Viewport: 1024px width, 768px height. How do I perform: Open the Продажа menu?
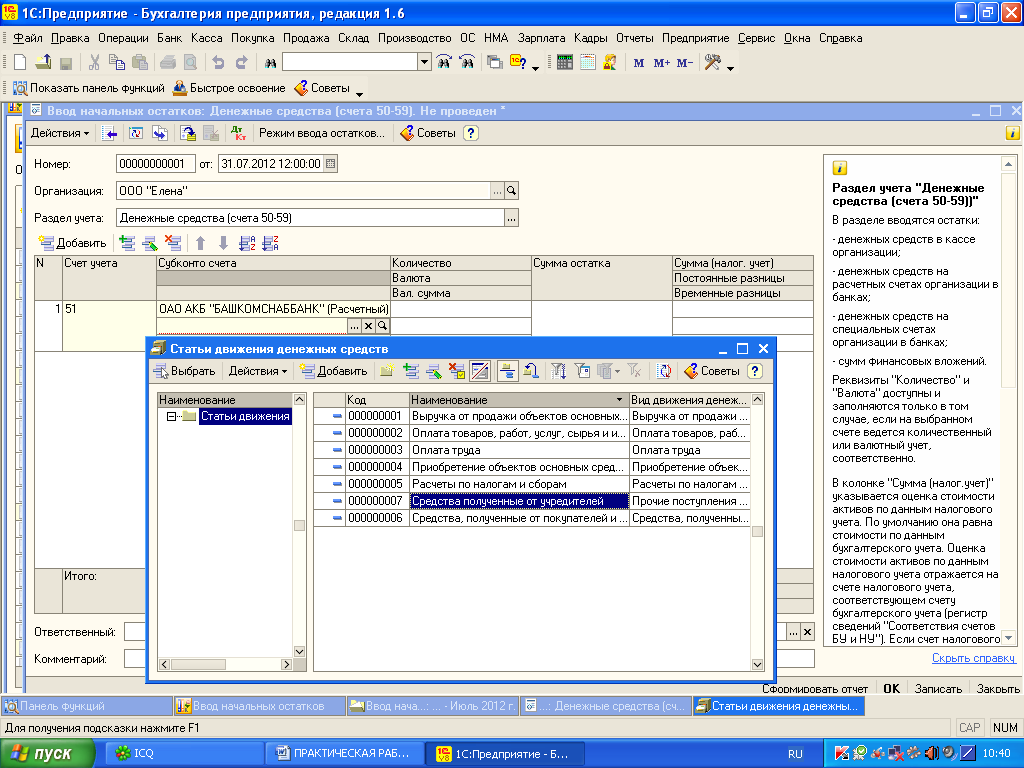306,38
